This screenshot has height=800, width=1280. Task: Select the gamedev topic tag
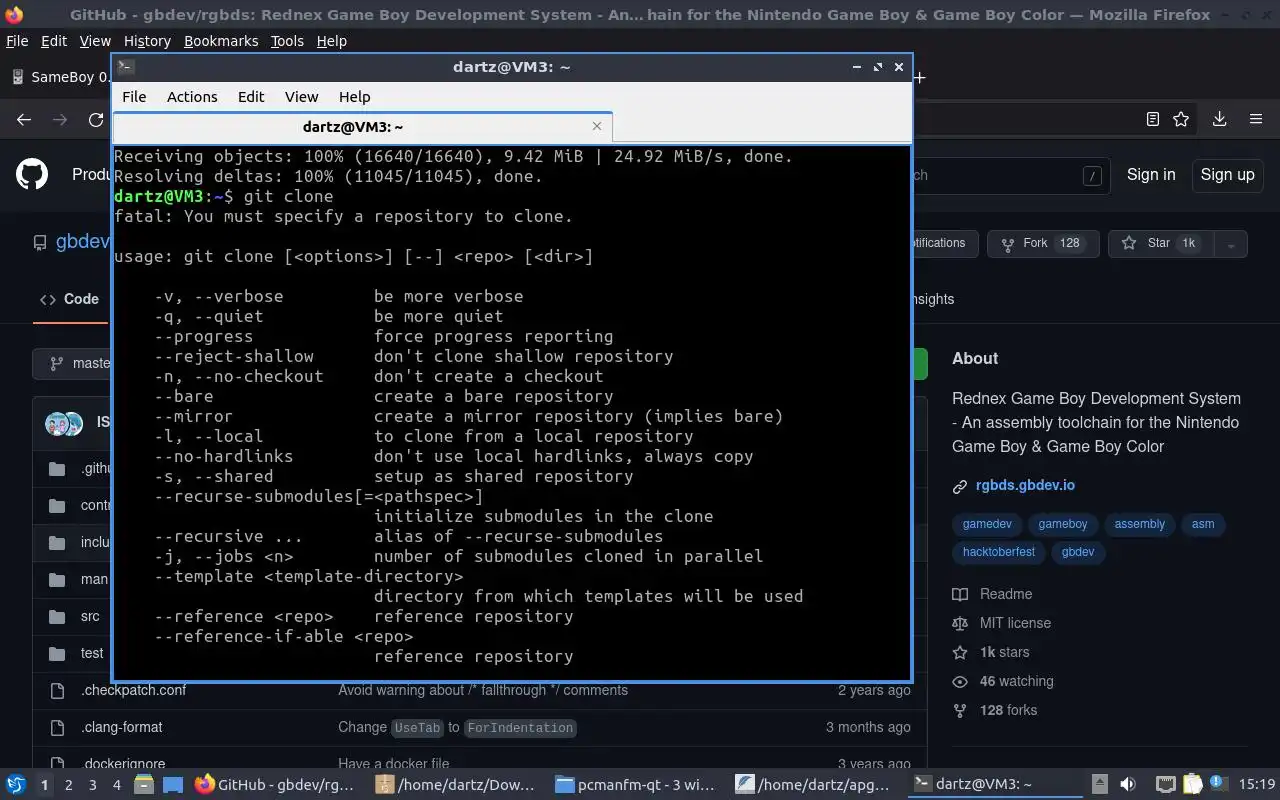pos(987,524)
